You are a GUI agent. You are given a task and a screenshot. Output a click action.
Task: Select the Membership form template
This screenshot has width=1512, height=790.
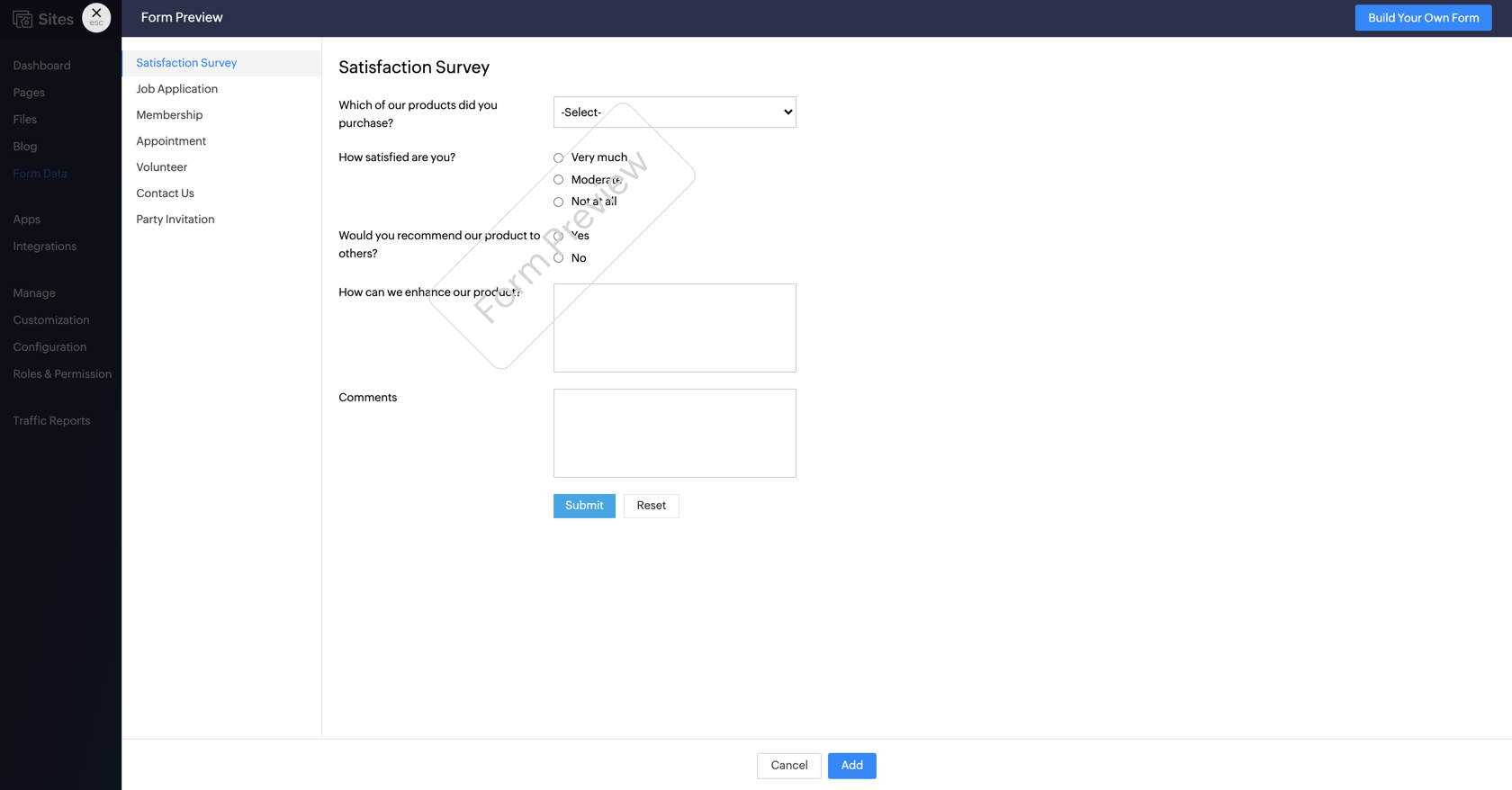169,115
